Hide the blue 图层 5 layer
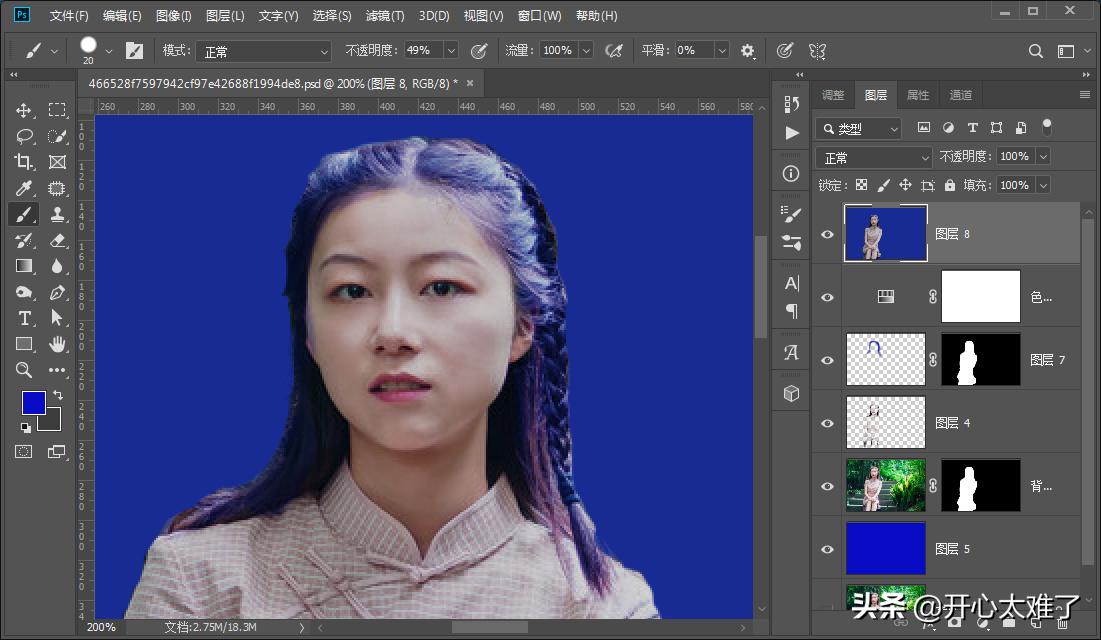Image resolution: width=1101 pixels, height=640 pixels. 827,548
